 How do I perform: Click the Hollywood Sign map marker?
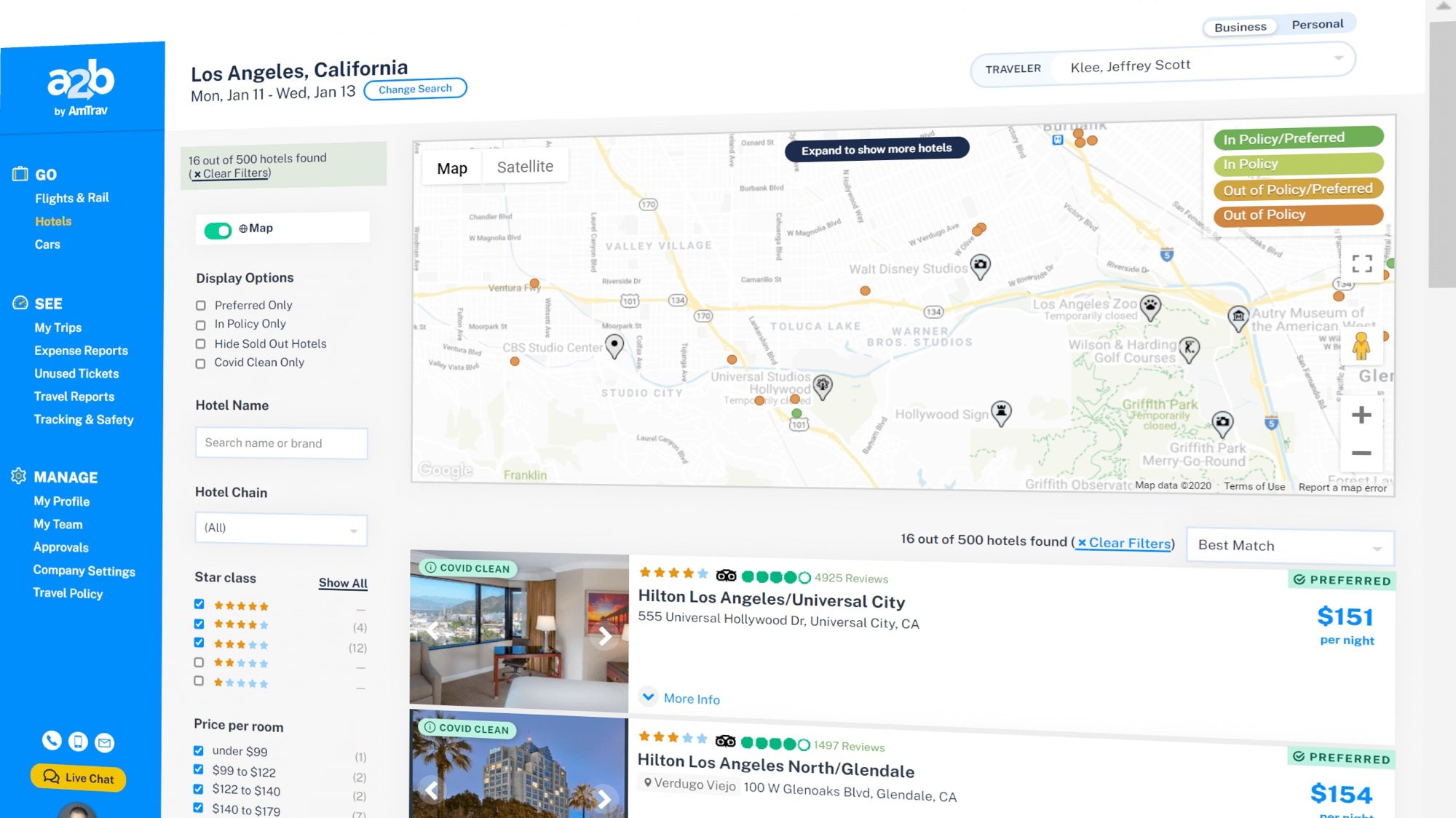(x=1001, y=411)
